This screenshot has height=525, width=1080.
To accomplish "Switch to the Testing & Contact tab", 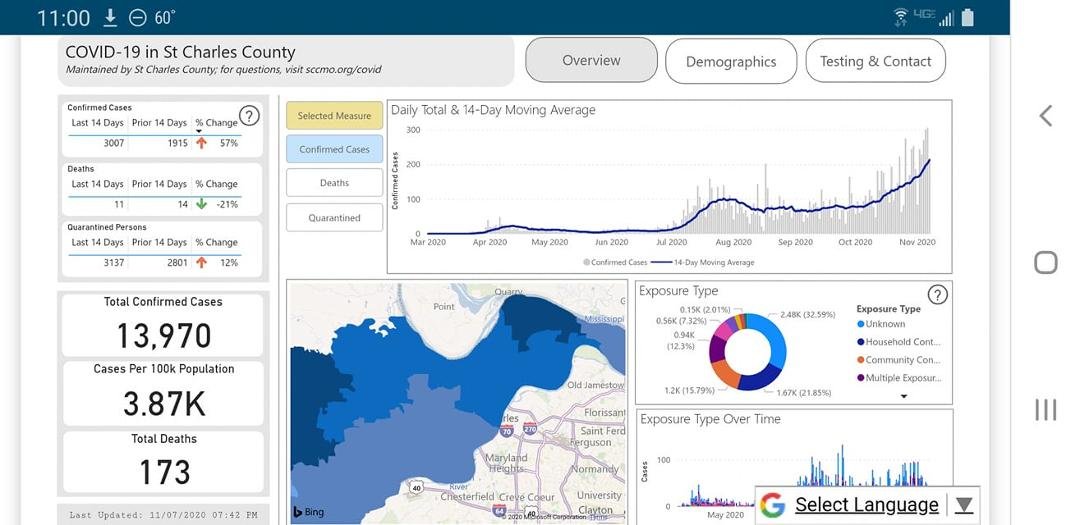I will pyautogui.click(x=875, y=61).
